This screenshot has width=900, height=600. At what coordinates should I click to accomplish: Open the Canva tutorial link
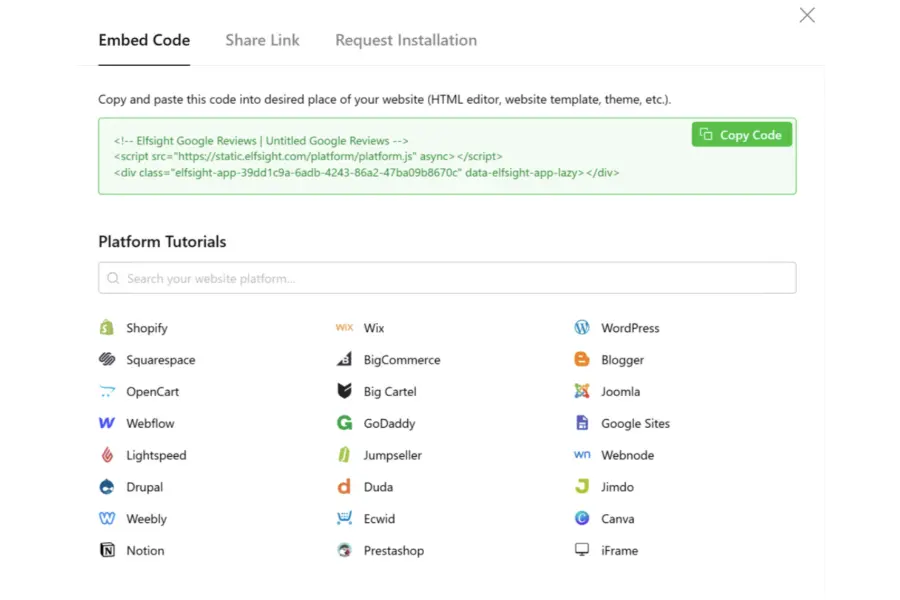coord(618,518)
